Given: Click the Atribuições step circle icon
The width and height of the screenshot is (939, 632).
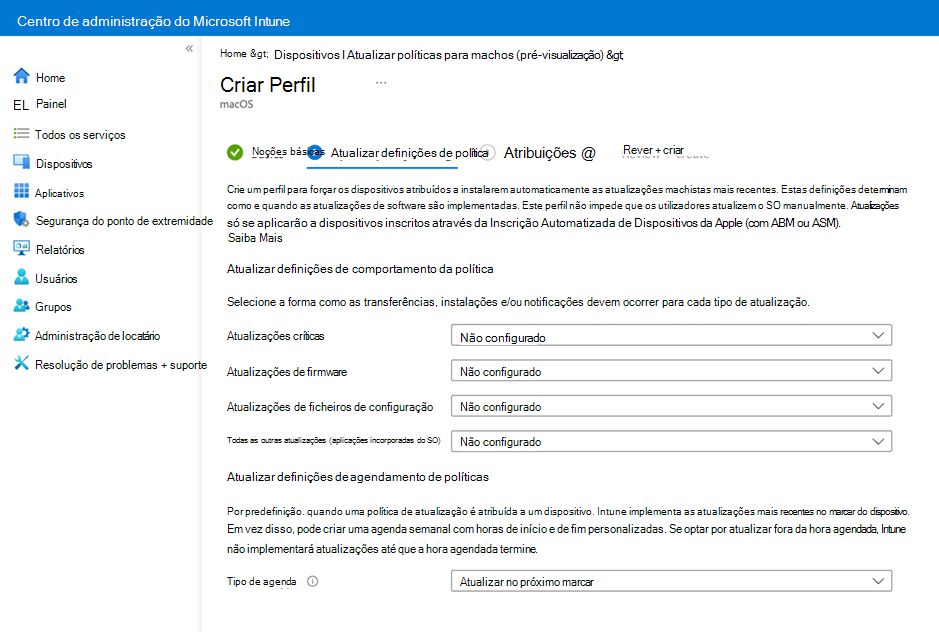Looking at the screenshot, I should coord(488,153).
